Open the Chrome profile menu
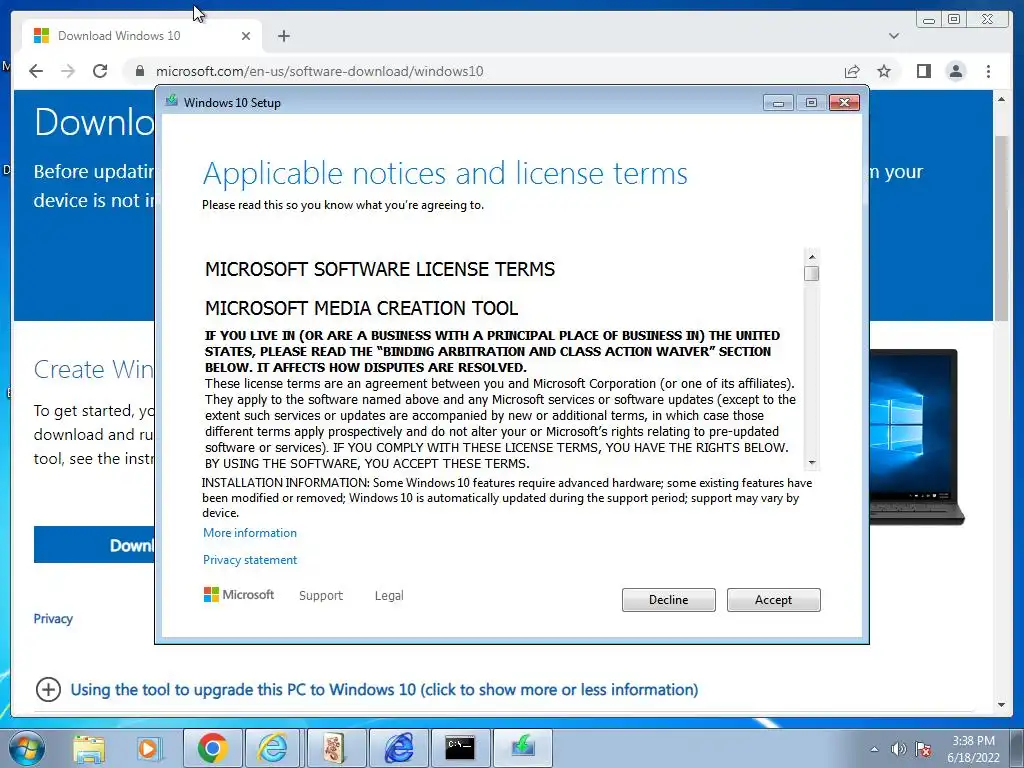Image resolution: width=1024 pixels, height=768 pixels. point(956,71)
